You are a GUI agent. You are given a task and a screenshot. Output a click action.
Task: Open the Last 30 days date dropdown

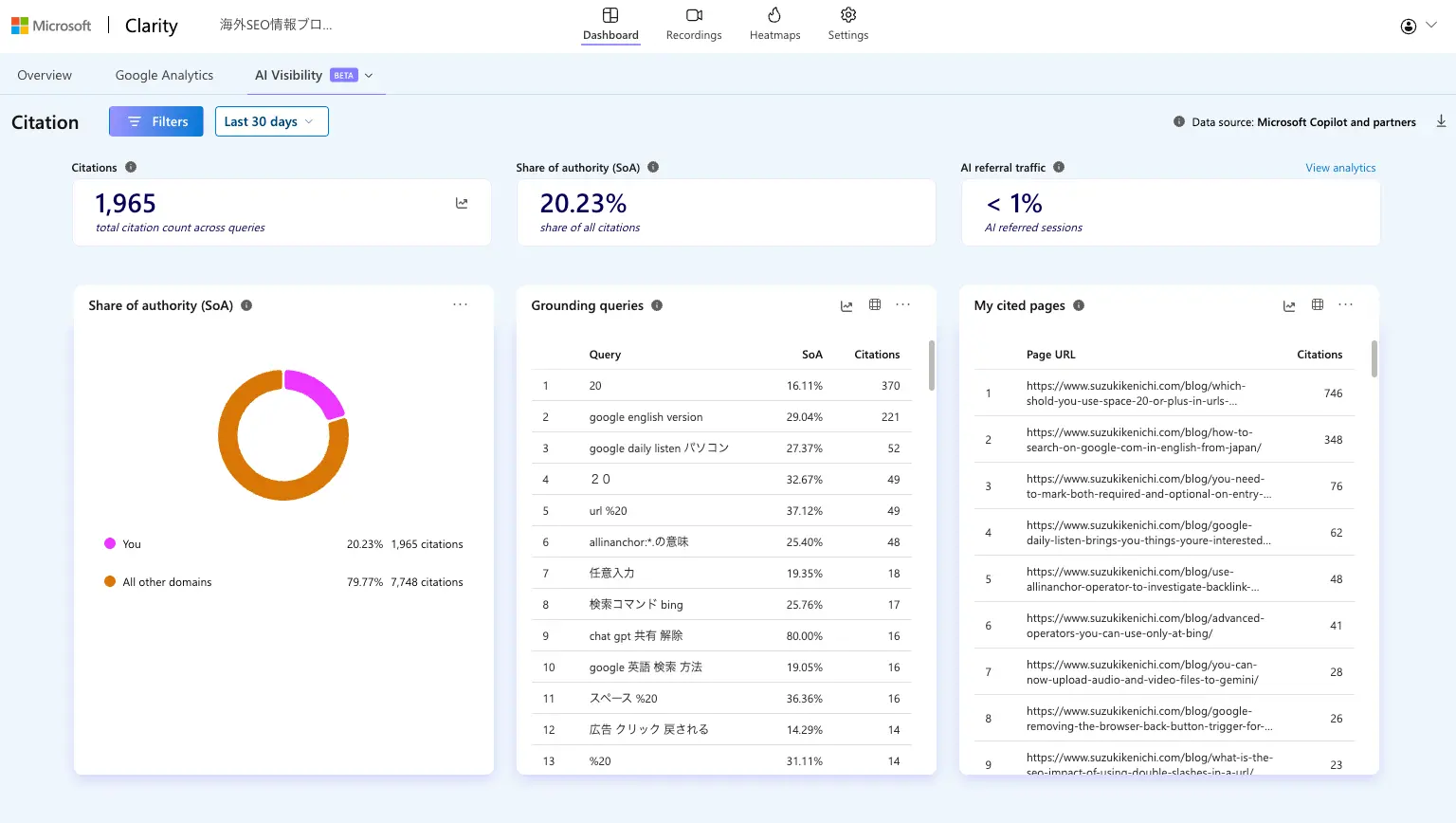coord(272,121)
